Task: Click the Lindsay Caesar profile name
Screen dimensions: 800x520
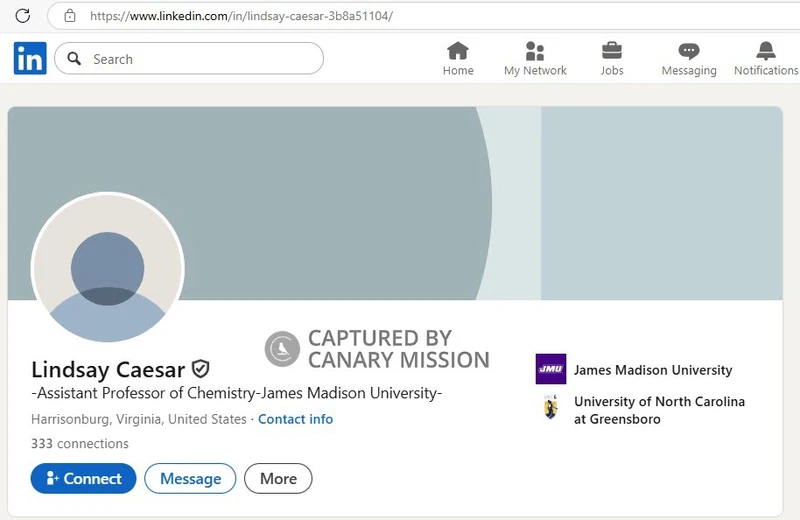Action: [x=108, y=369]
